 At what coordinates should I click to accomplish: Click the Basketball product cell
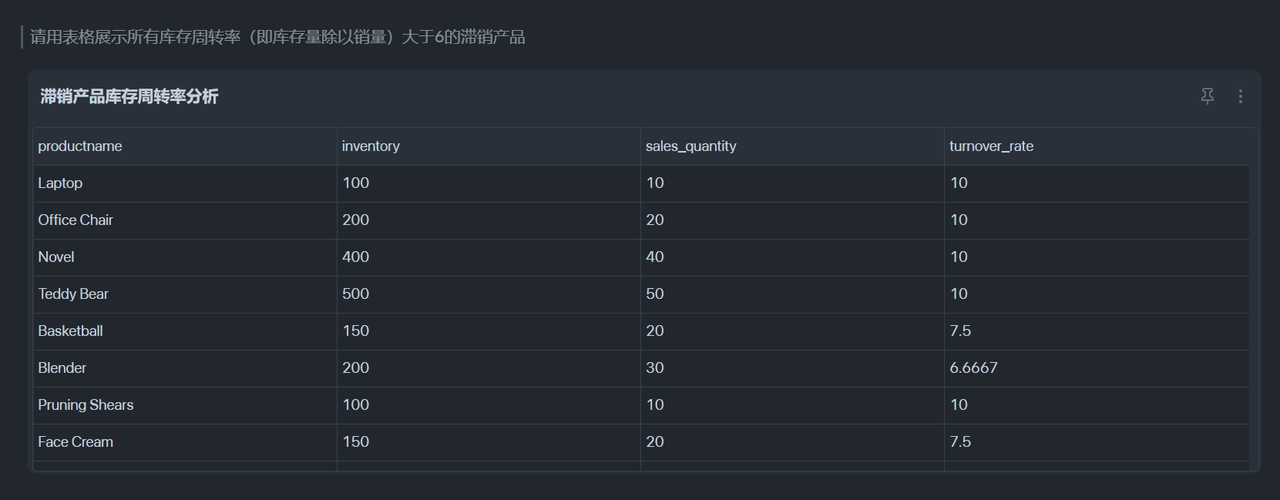click(185, 331)
